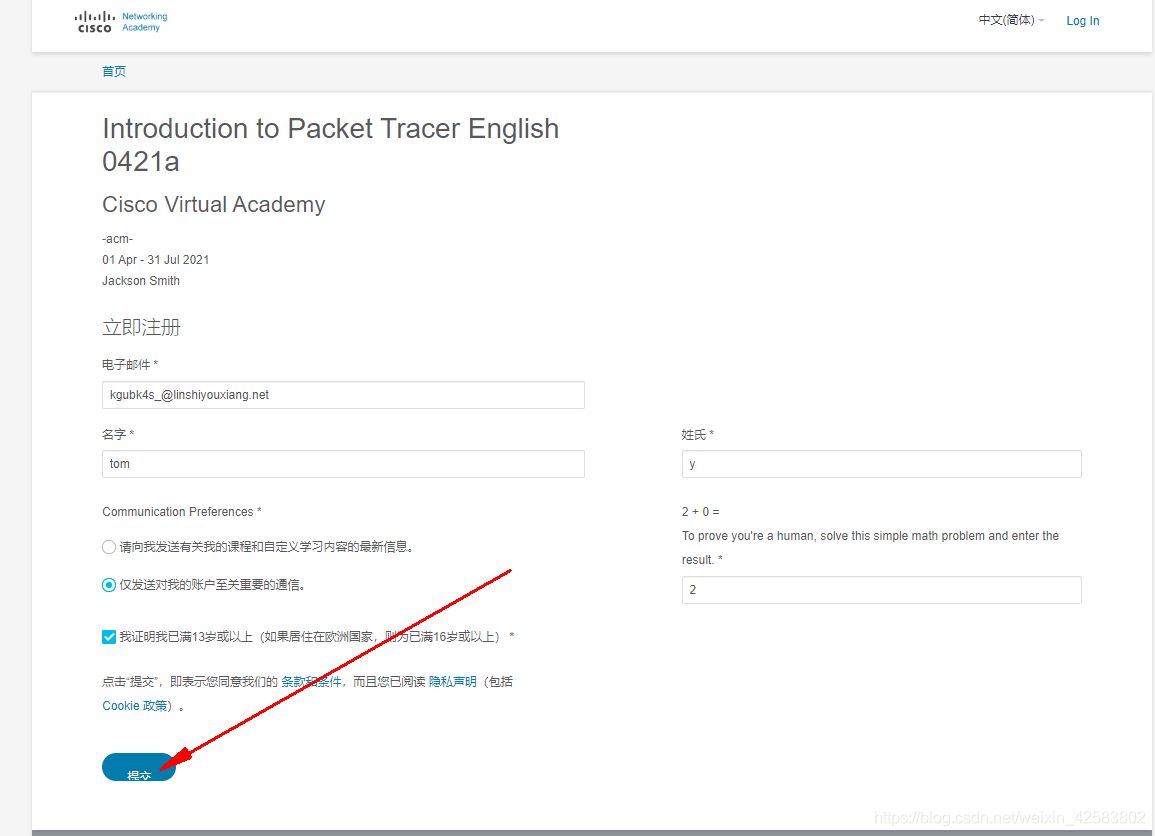Go to the 首页 breadcrumb link

pyautogui.click(x=113, y=71)
